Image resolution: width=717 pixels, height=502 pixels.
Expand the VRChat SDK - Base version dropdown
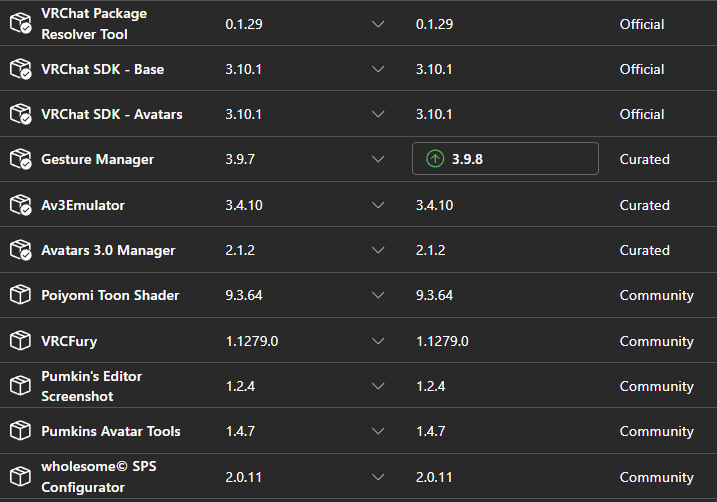378,69
